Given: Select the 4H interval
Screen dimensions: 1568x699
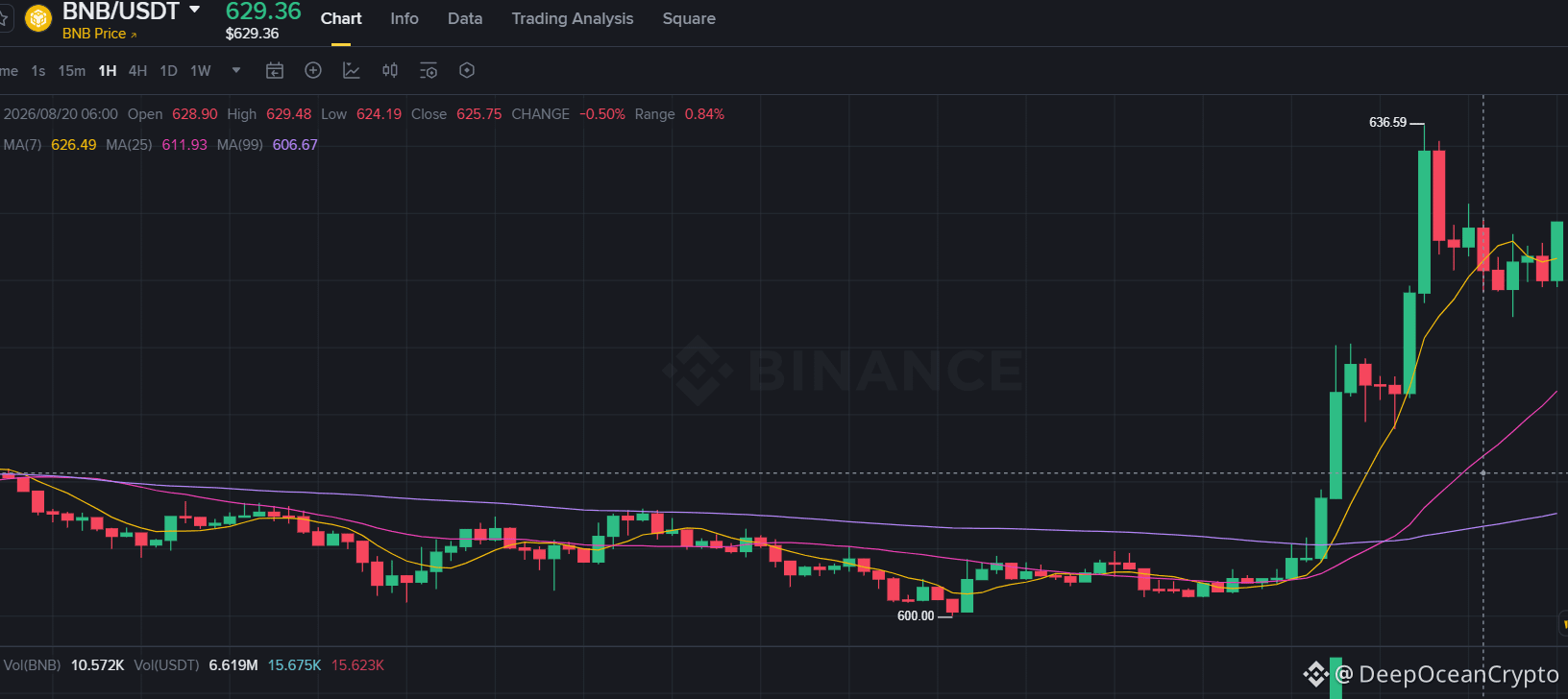Looking at the screenshot, I should (x=138, y=71).
